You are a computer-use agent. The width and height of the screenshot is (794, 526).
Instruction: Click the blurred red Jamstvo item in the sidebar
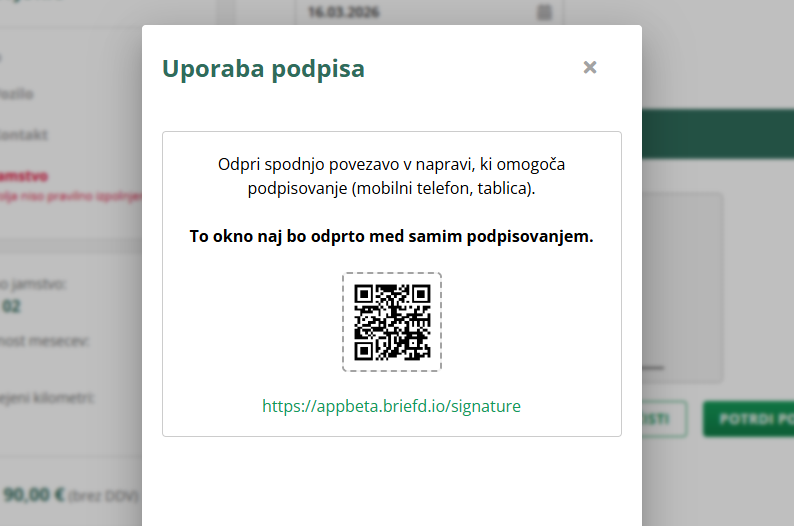(24, 176)
